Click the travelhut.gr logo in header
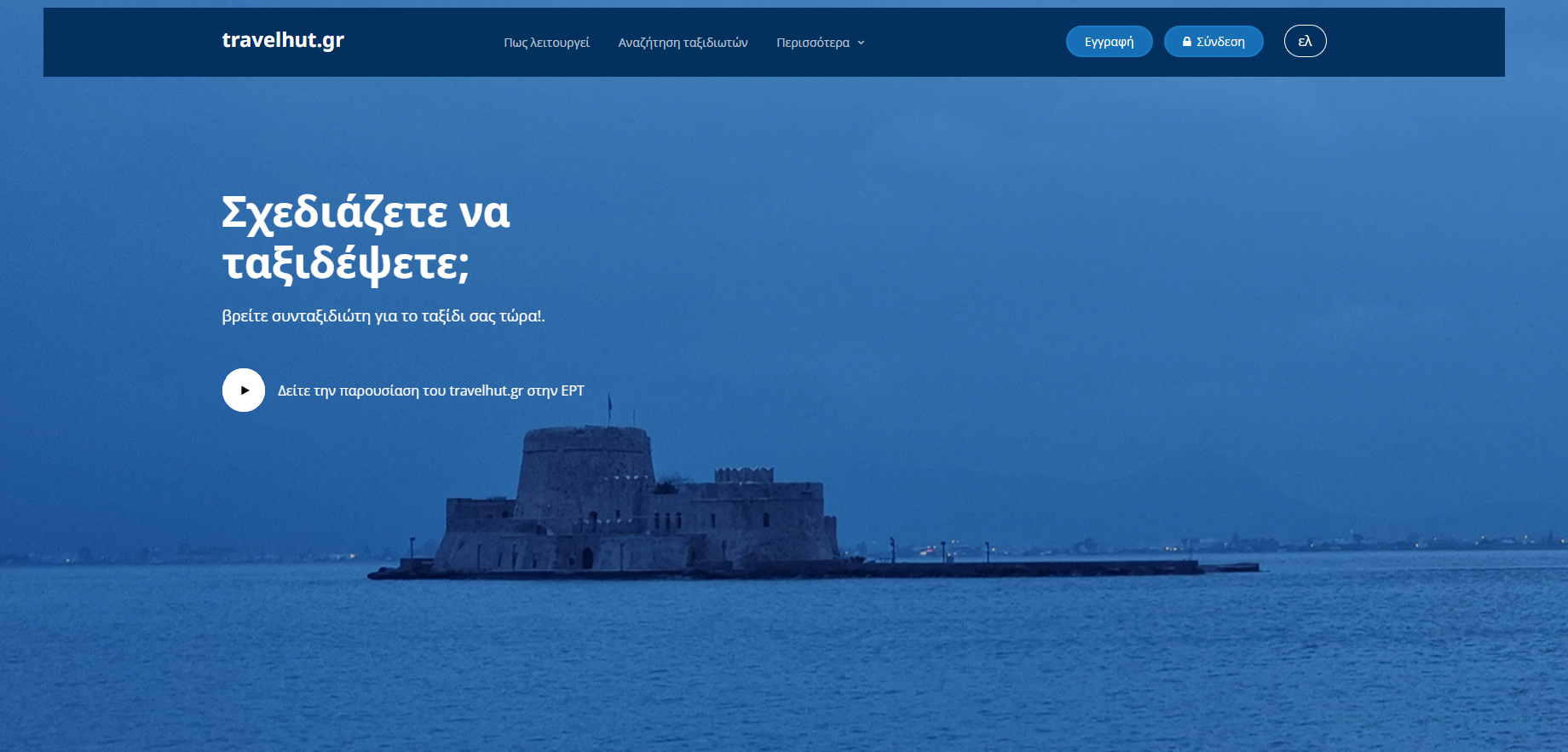The width and height of the screenshot is (1568, 752). (283, 40)
